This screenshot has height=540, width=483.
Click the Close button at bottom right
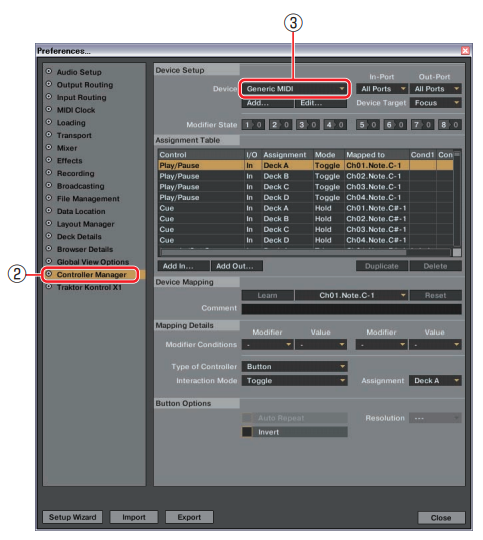441,518
